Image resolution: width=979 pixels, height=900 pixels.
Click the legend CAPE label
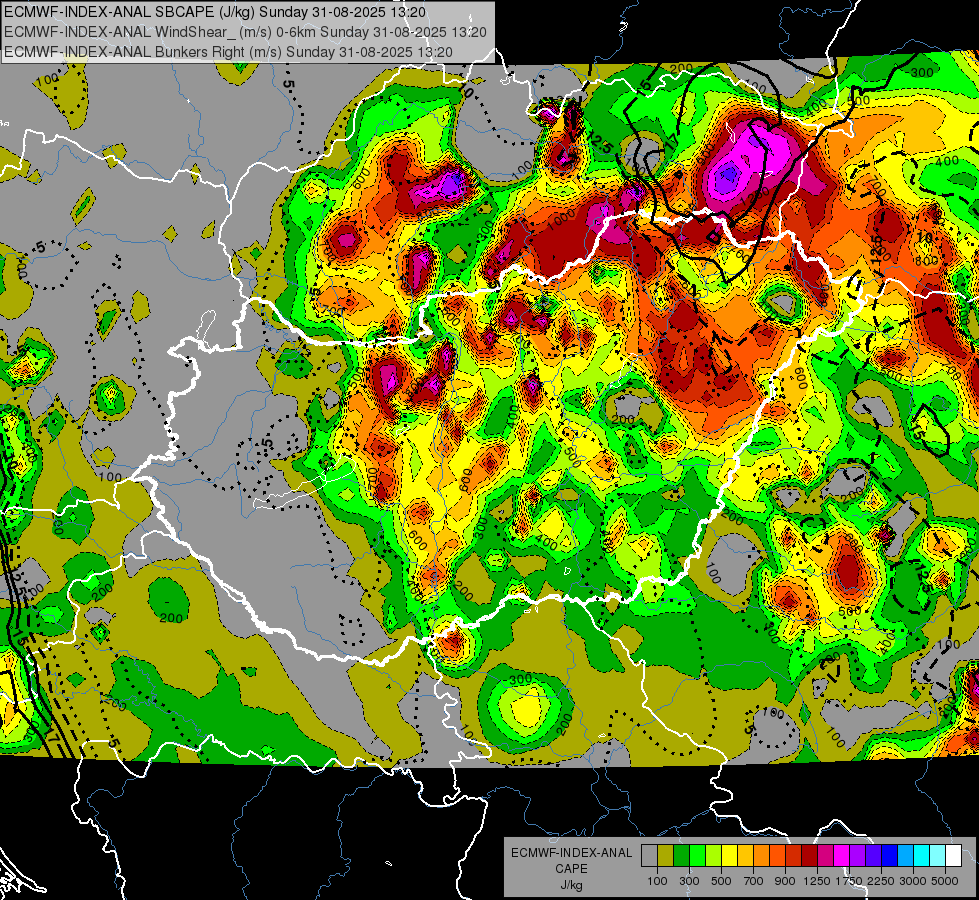click(x=571, y=869)
